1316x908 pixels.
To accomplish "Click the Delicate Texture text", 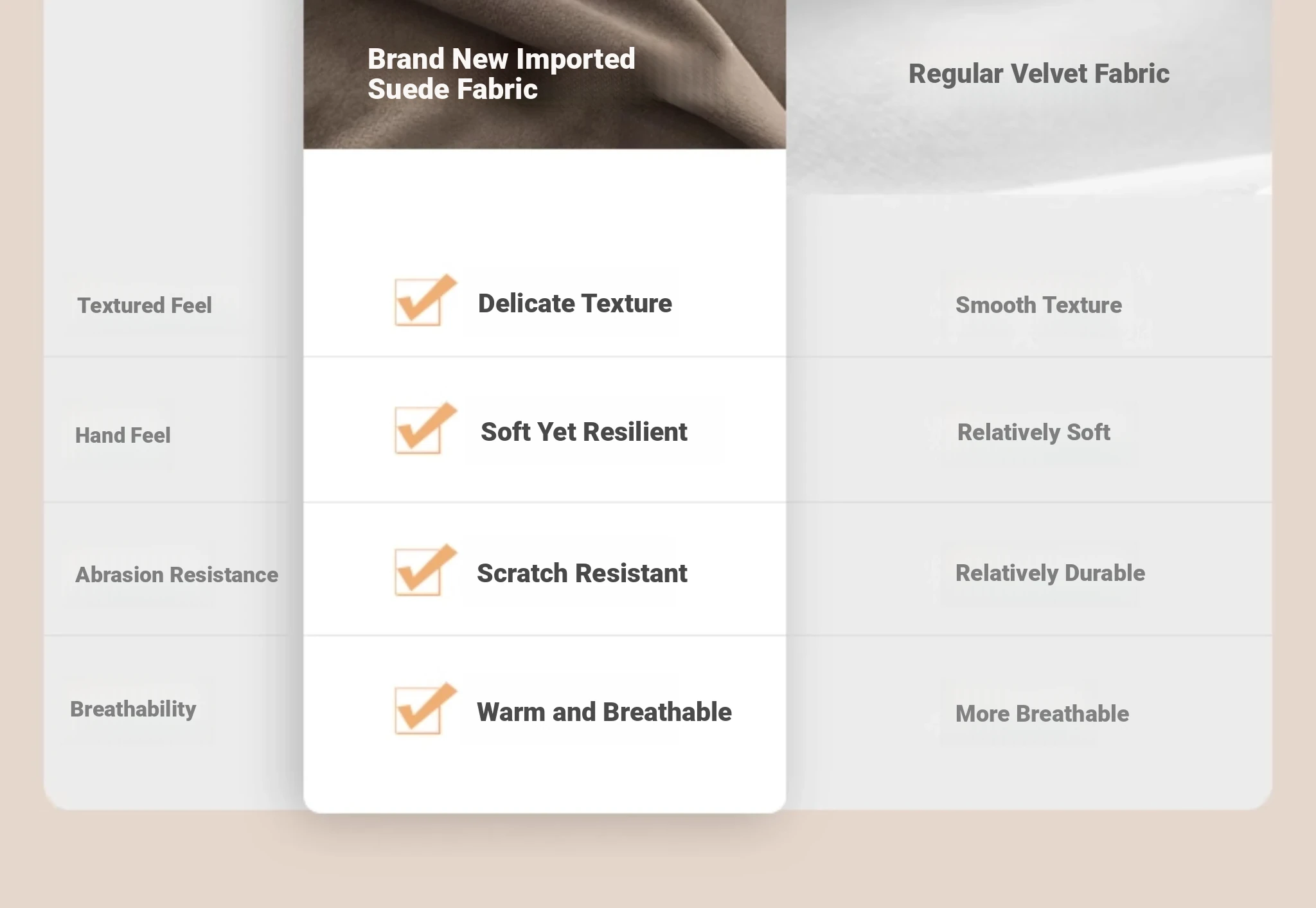I will pos(574,303).
